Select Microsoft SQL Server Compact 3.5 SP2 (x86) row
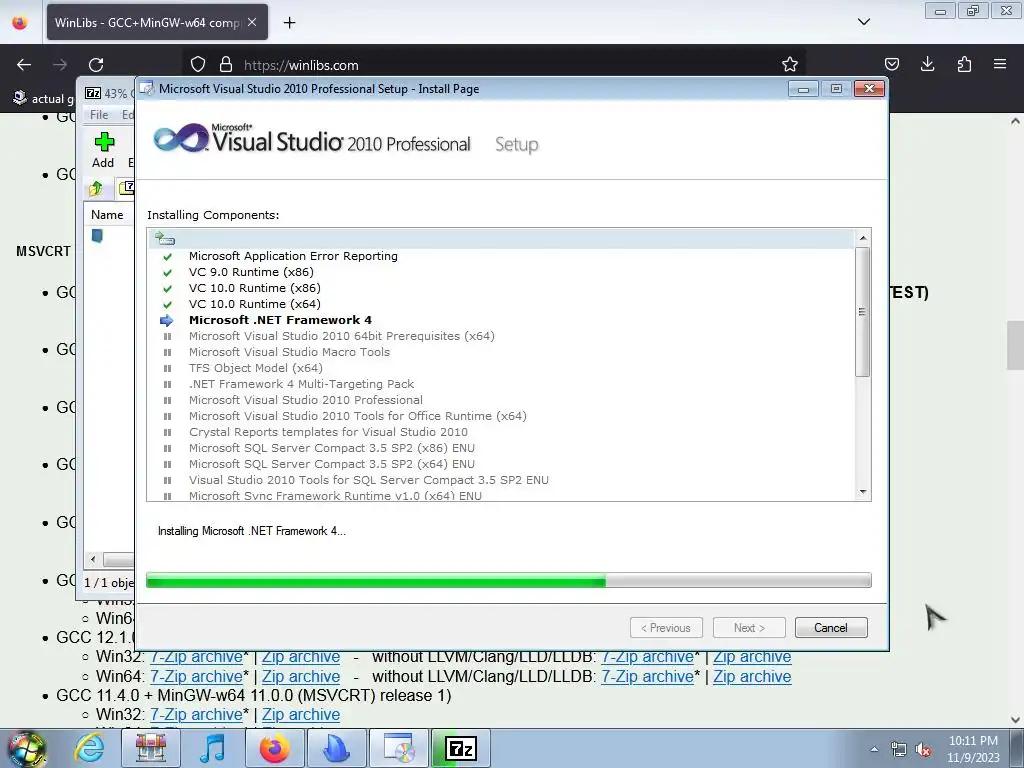 [x=332, y=448]
